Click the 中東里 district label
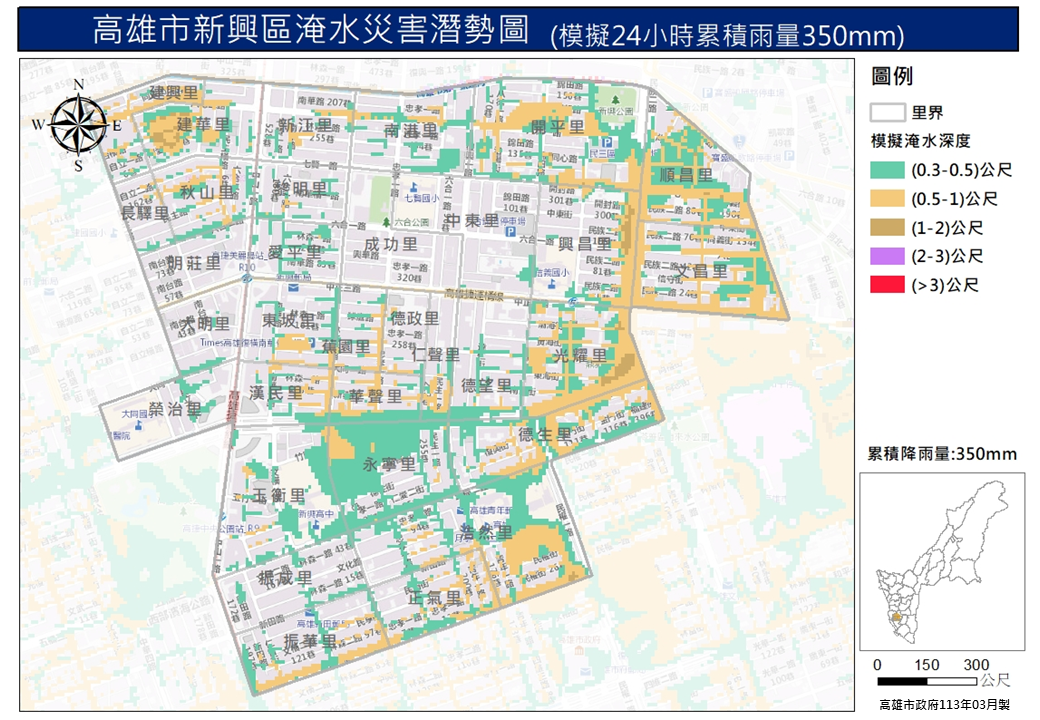1040x720 pixels. (x=472, y=220)
